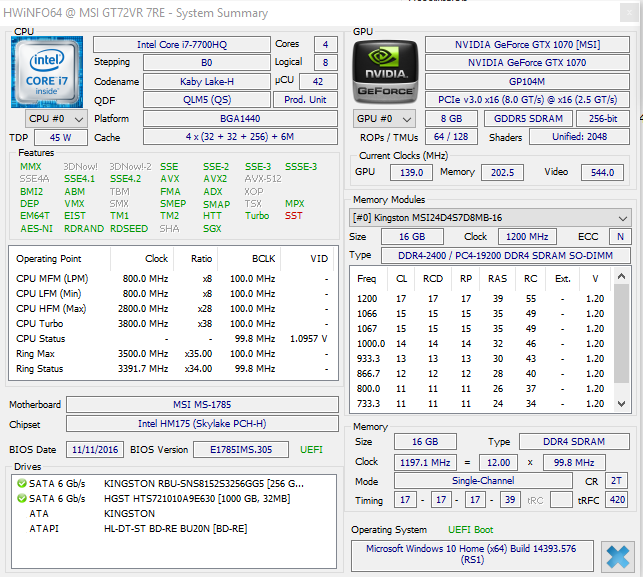This screenshot has width=643, height=577.
Task: Open the GPU #0 selector dropdown
Action: [384, 119]
